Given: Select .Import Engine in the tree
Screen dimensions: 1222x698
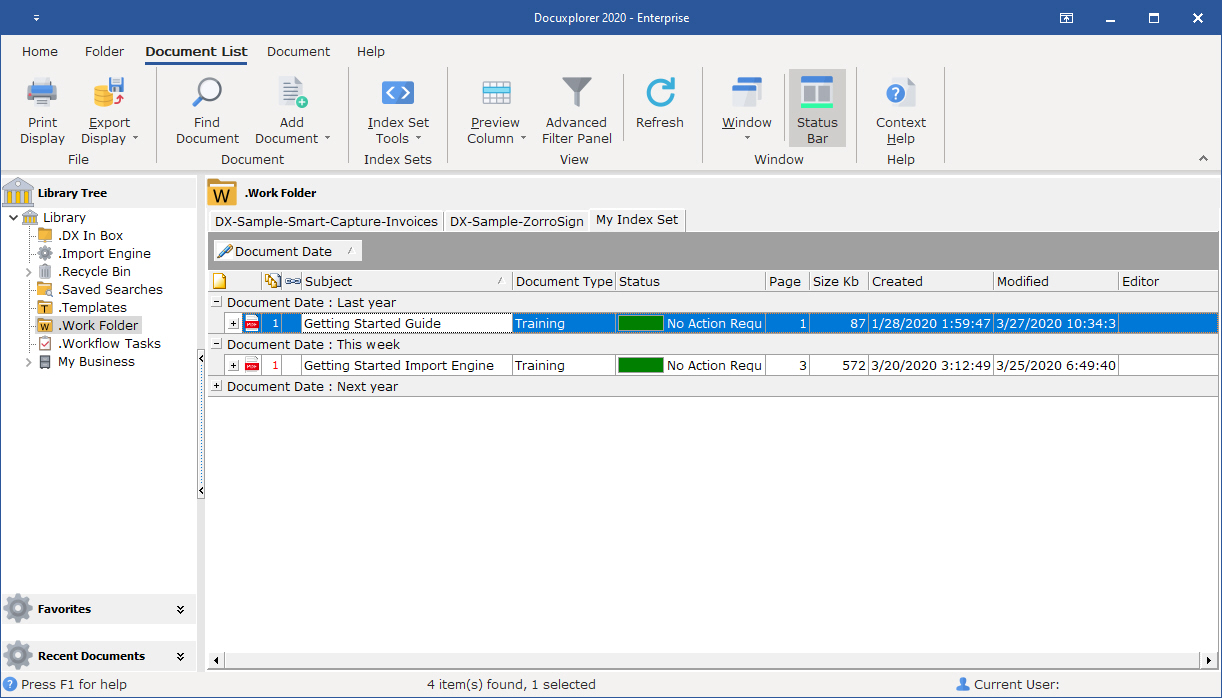Looking at the screenshot, I should [104, 254].
